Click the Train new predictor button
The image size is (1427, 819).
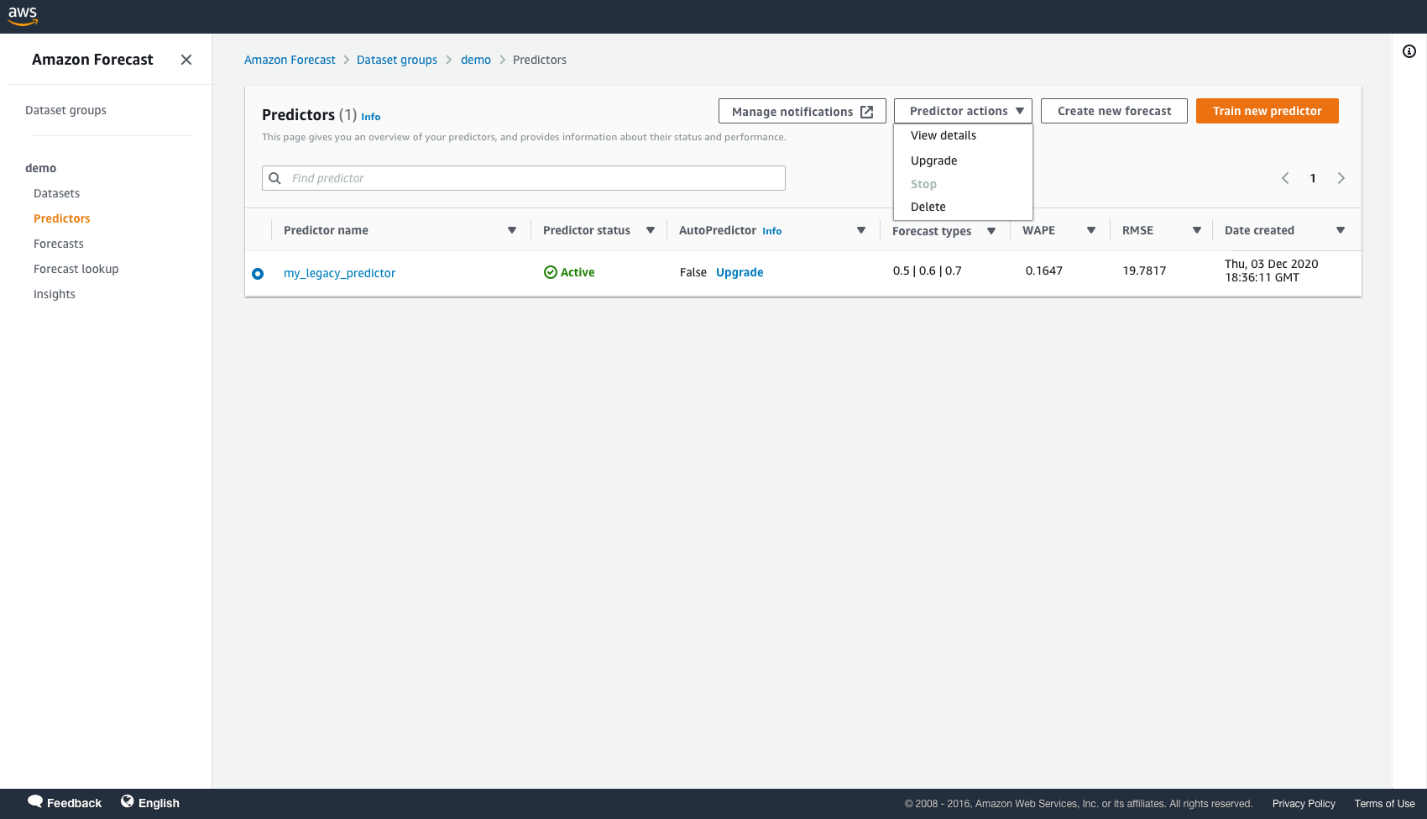[1267, 111]
